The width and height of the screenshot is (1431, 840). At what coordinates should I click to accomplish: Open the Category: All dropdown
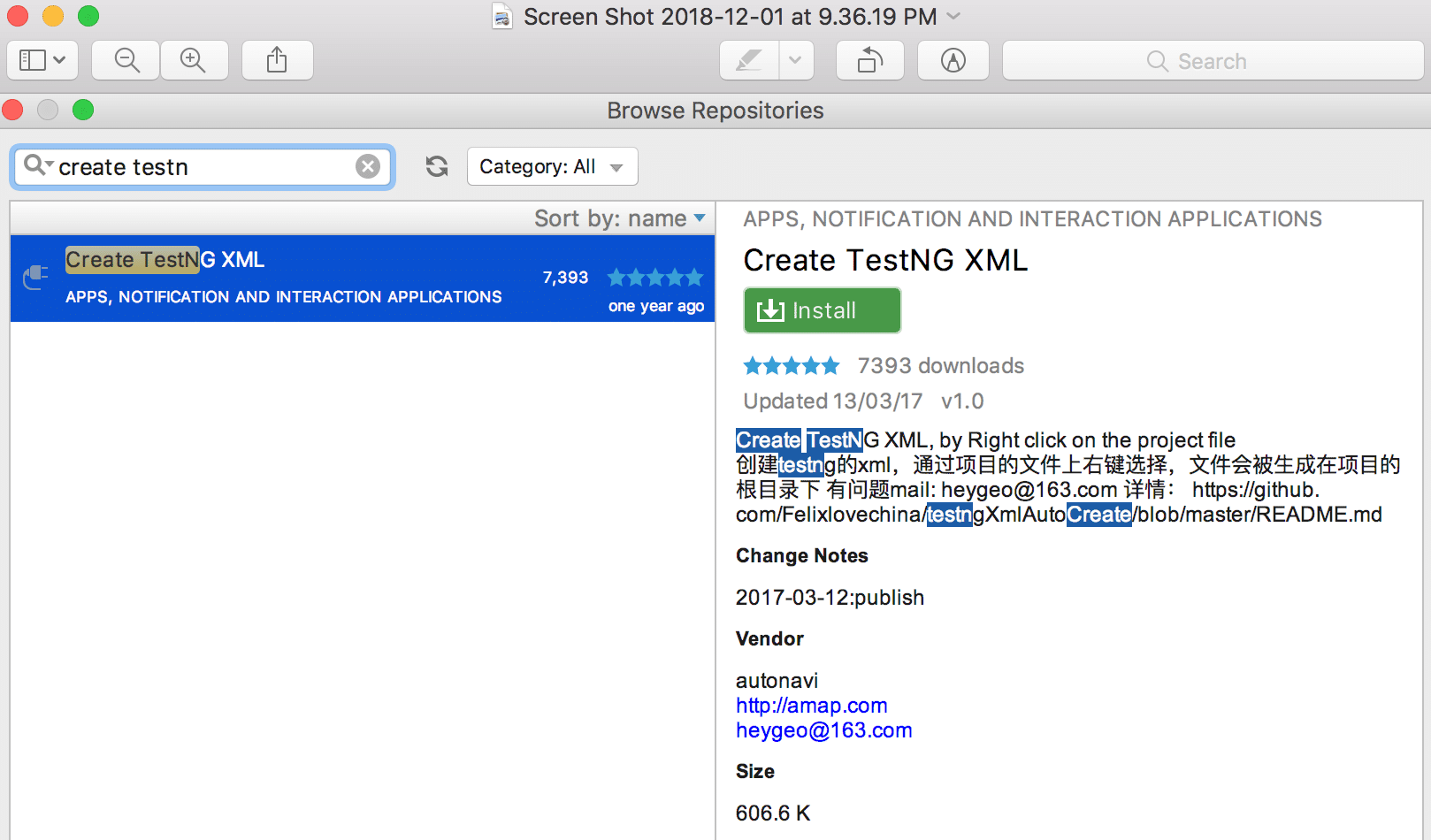click(552, 166)
